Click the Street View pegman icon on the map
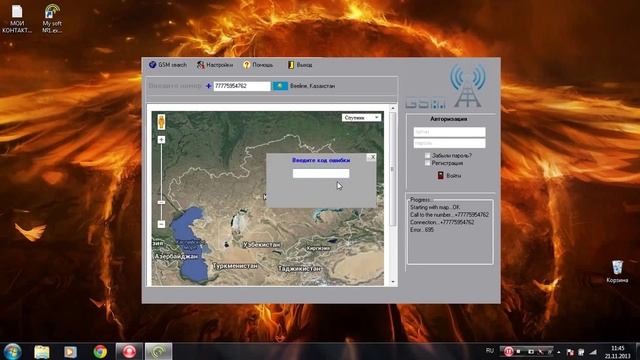 (x=161, y=122)
